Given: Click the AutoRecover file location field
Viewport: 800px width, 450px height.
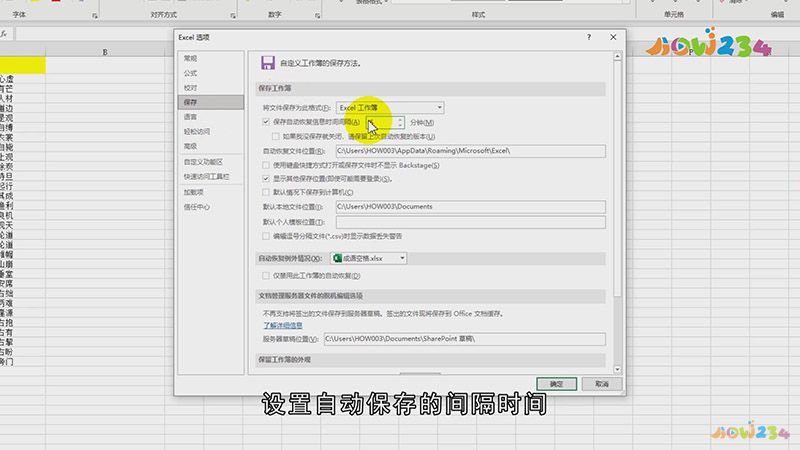Looking at the screenshot, I should click(470, 151).
